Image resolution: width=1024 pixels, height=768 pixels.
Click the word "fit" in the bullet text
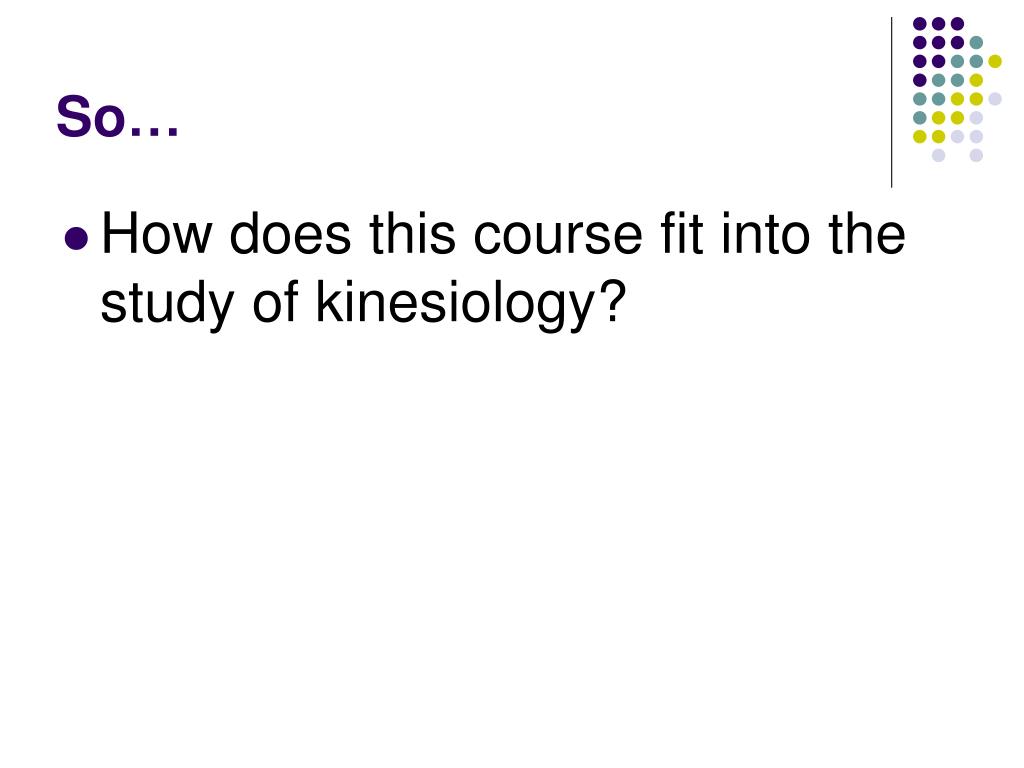click(682, 234)
